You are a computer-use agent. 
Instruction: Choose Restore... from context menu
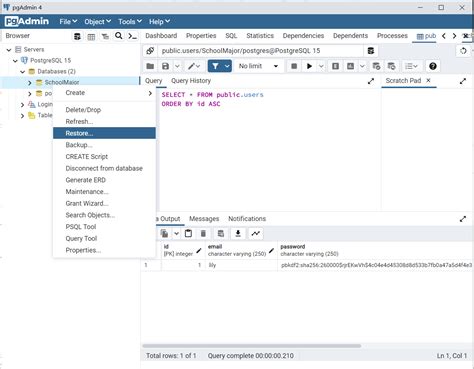pos(104,133)
